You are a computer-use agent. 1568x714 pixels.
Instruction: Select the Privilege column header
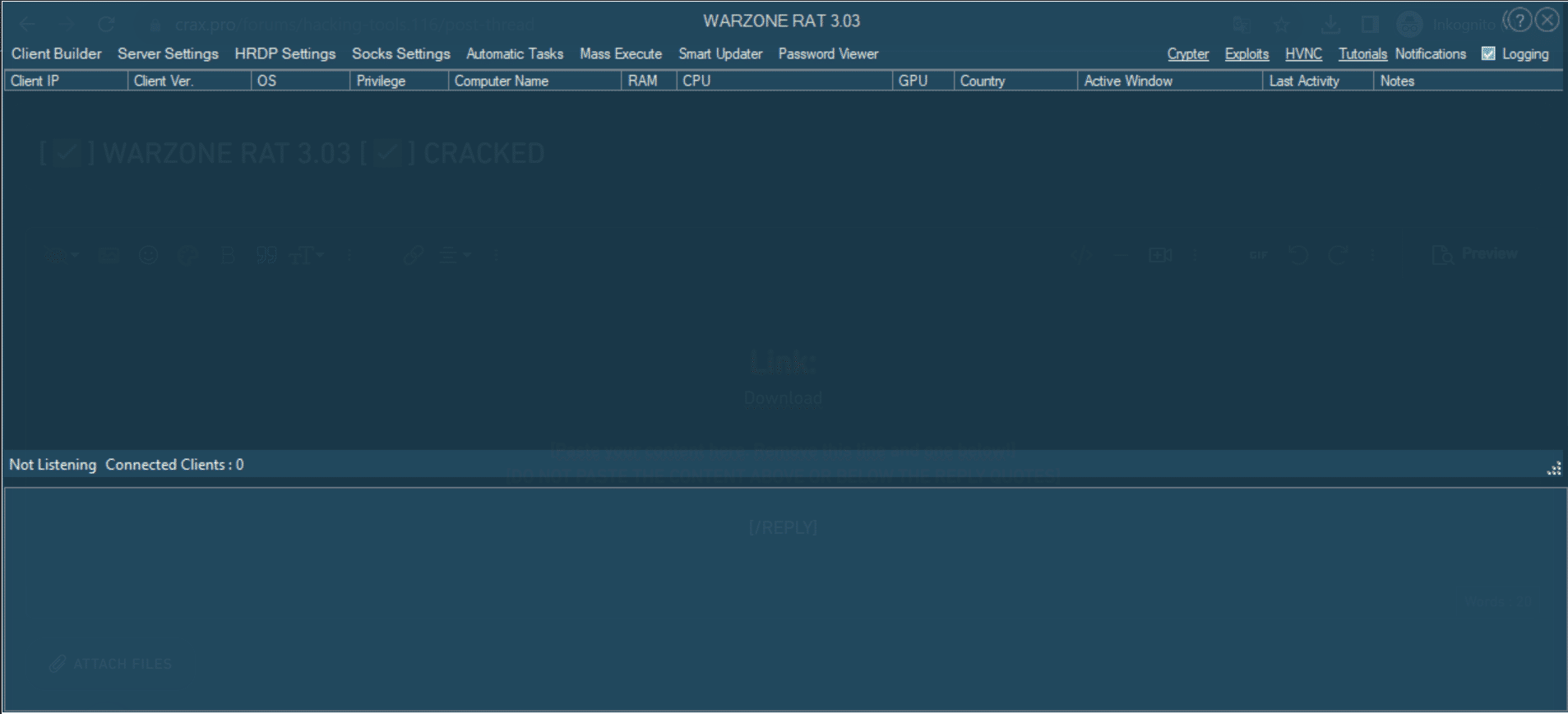pyautogui.click(x=399, y=81)
